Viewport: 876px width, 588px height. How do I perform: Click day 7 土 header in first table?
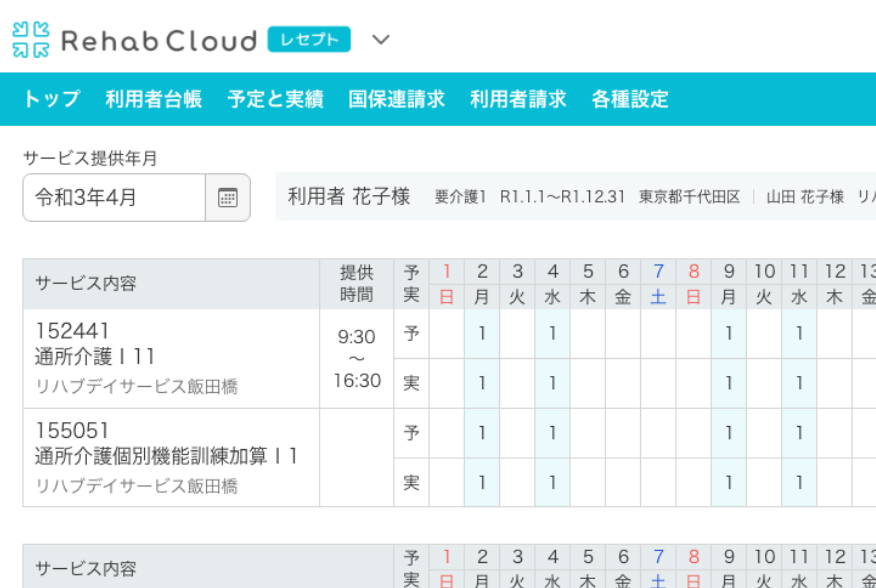coord(658,284)
